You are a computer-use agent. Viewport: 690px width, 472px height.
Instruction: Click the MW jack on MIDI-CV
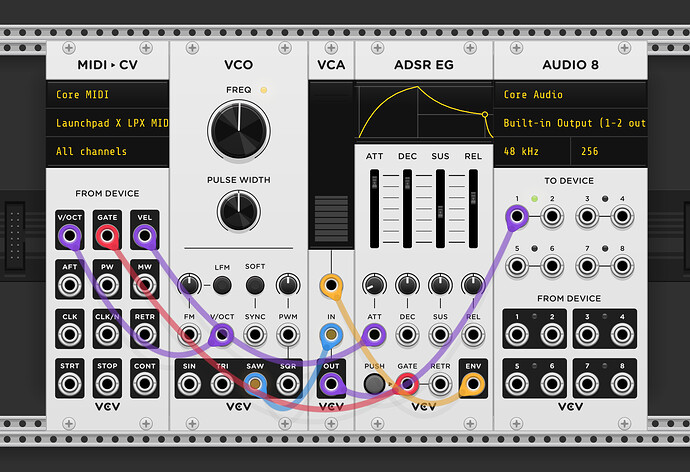(x=145, y=285)
